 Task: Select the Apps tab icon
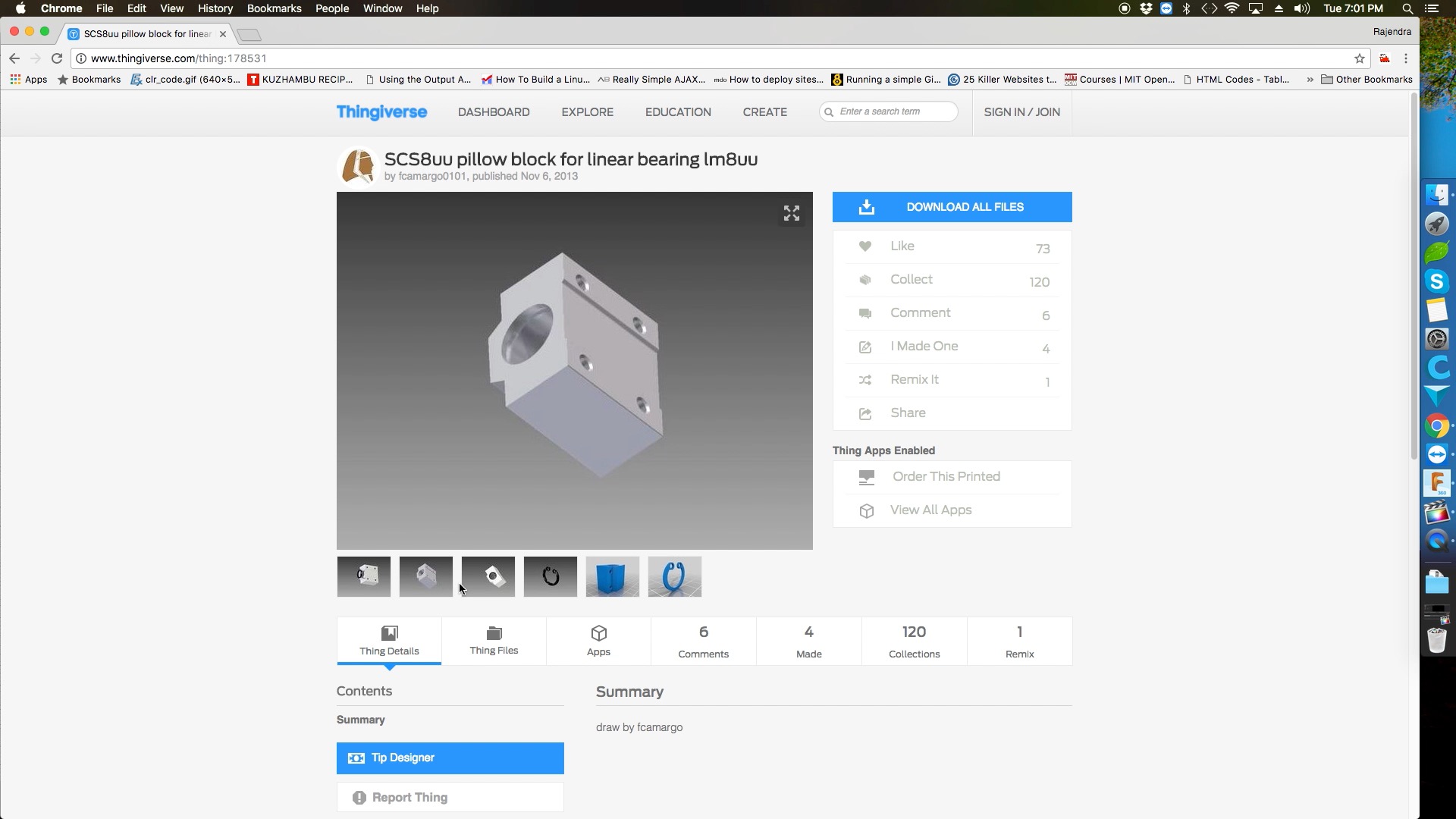click(x=599, y=632)
